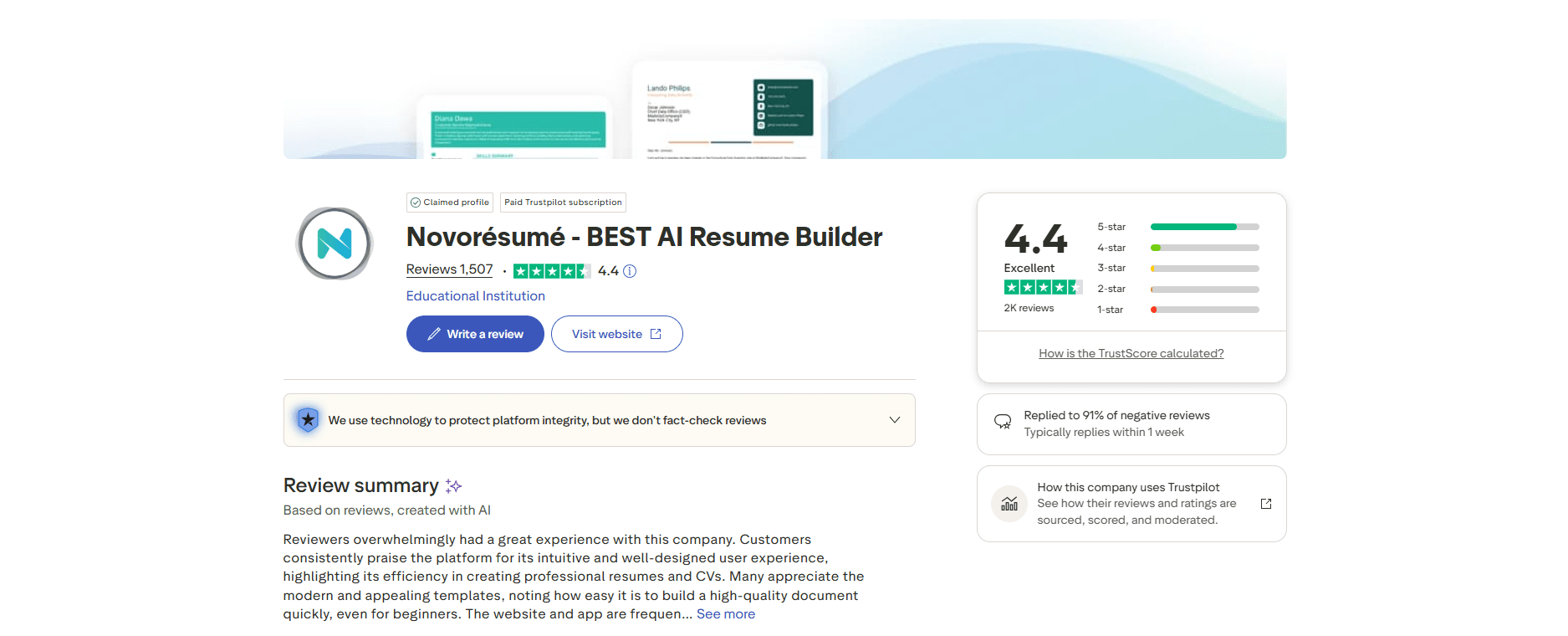Expand summary with See more link
1568x636 pixels.
click(x=726, y=614)
